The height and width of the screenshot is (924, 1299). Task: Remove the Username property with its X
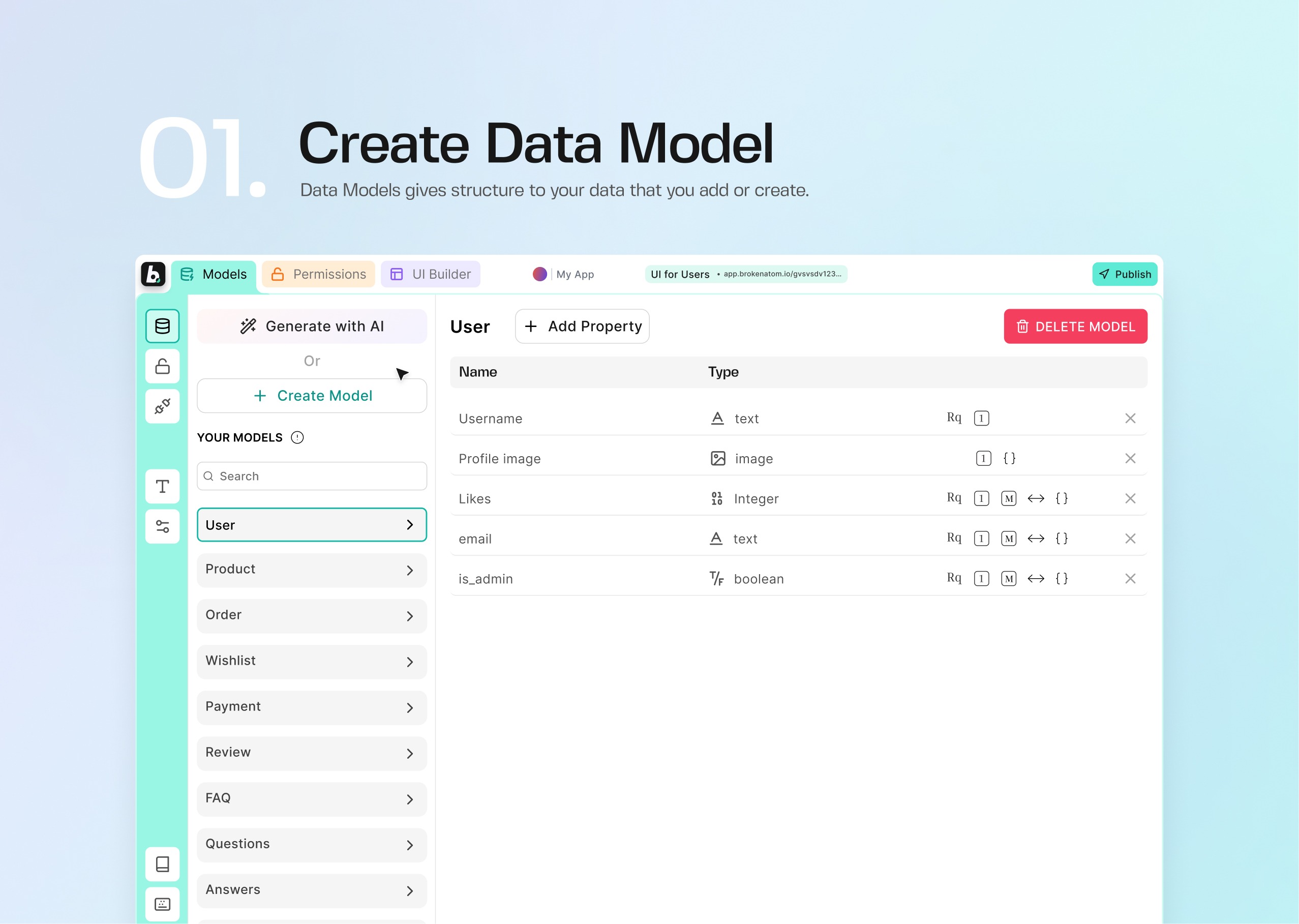[x=1130, y=419]
